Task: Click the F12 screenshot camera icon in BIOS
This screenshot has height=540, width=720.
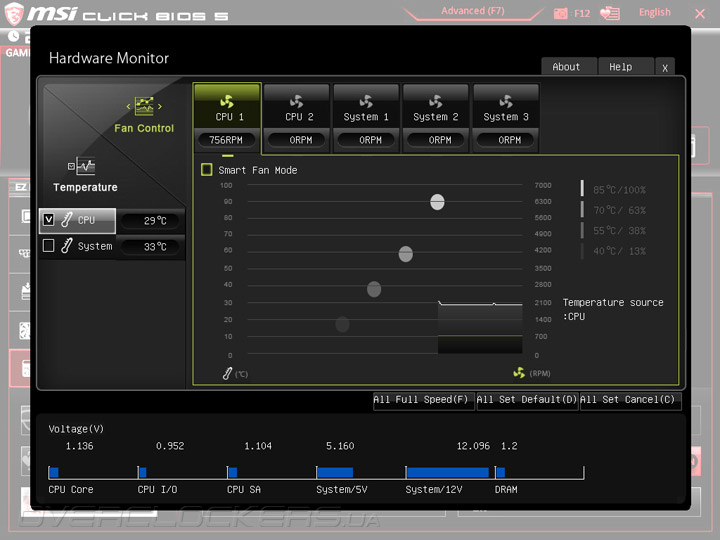Action: pos(561,13)
